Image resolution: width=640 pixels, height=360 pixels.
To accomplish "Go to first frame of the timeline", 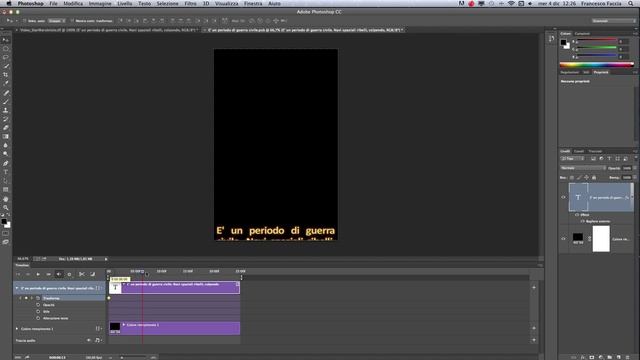I will point(18,274).
